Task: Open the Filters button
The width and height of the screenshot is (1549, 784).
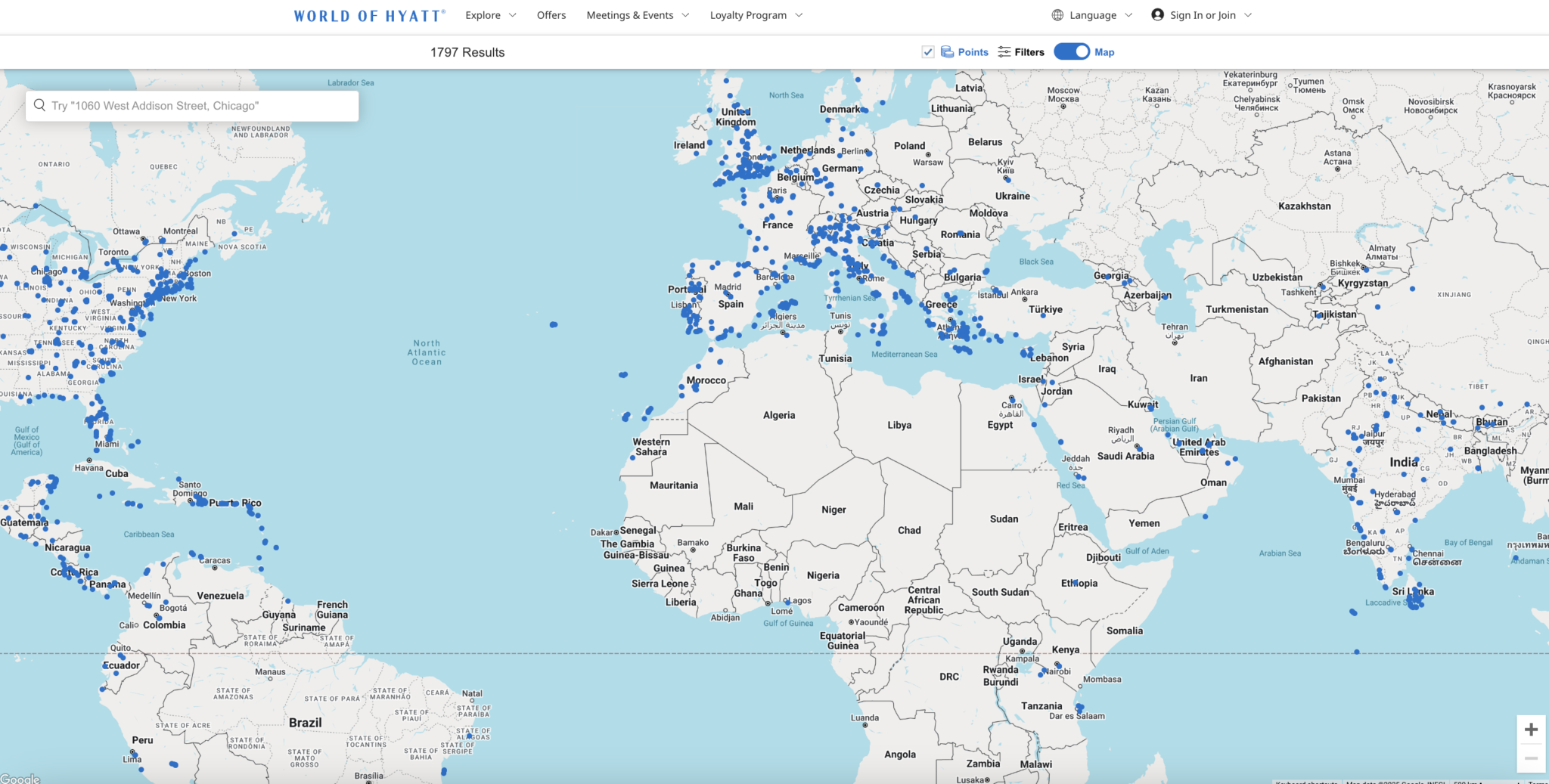Action: 1021,52
